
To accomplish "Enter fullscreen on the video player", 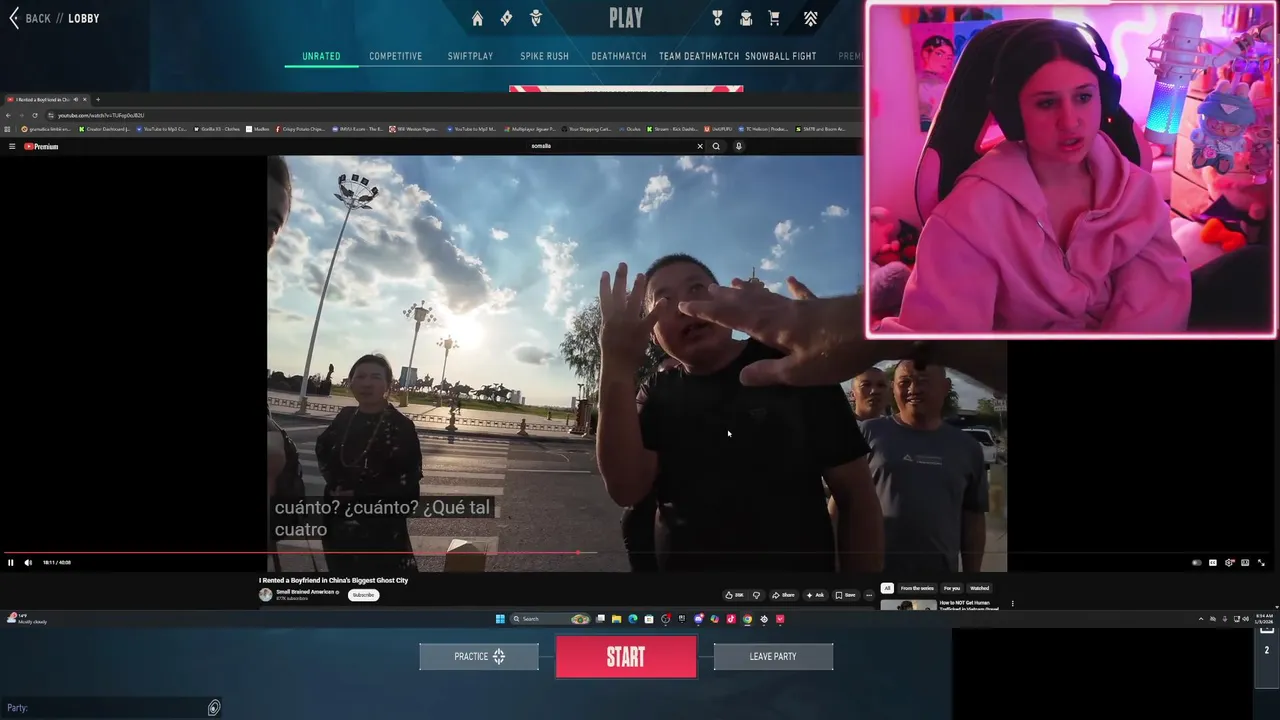I will pos(1261,563).
